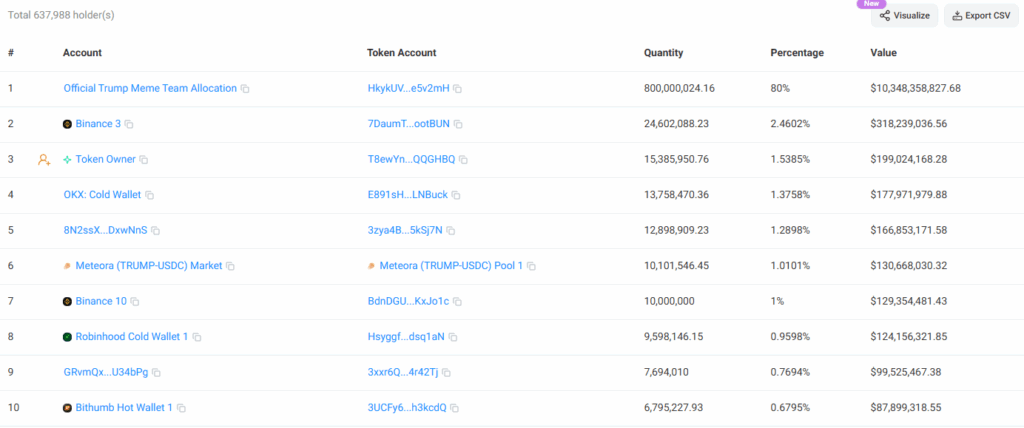Copy token account 3xxr6Q...4r42Tj
Viewport: 1024px width, 428px height.
point(446,372)
